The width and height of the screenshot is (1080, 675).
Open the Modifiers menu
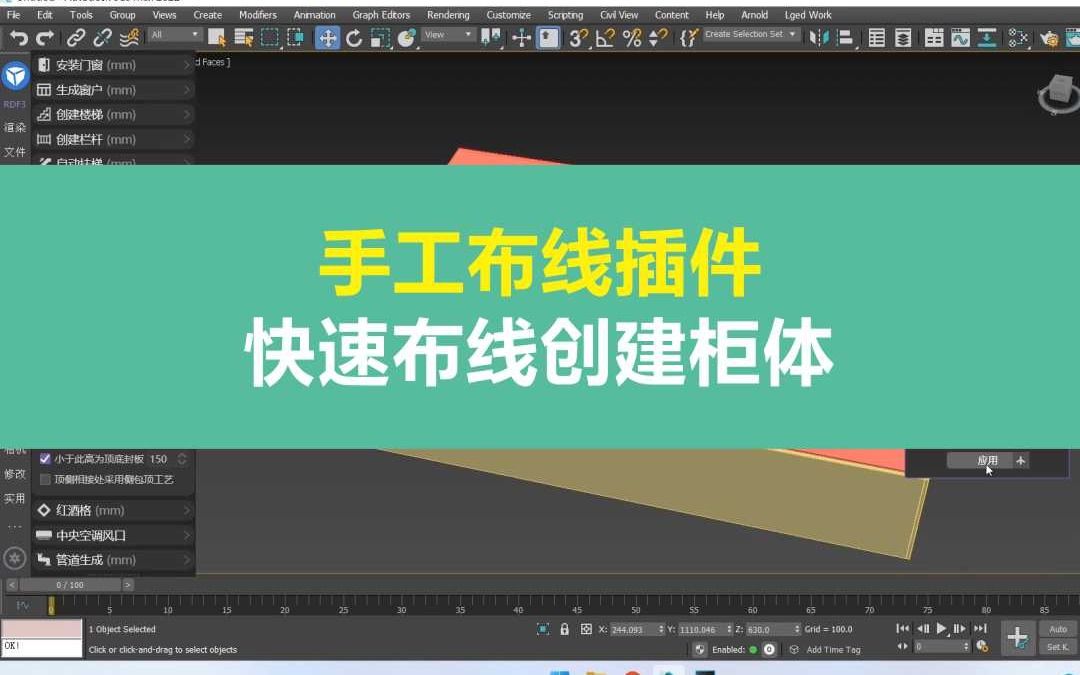point(258,14)
